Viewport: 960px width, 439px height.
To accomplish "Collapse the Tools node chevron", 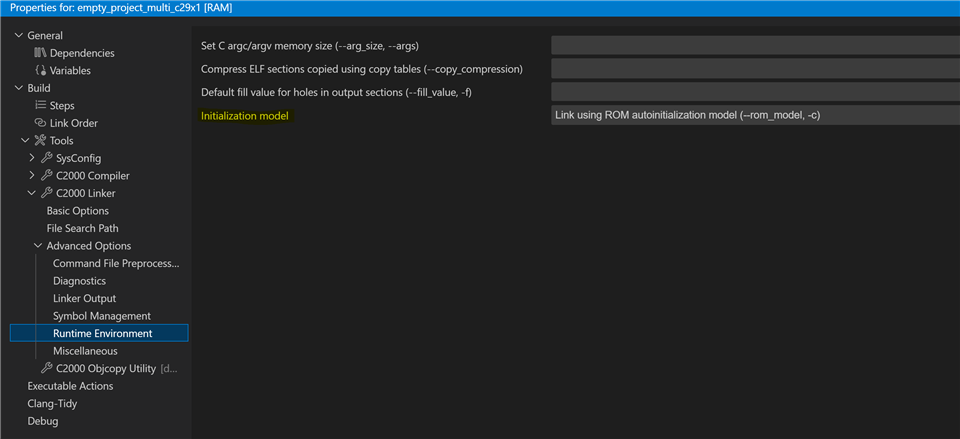I will tap(25, 141).
